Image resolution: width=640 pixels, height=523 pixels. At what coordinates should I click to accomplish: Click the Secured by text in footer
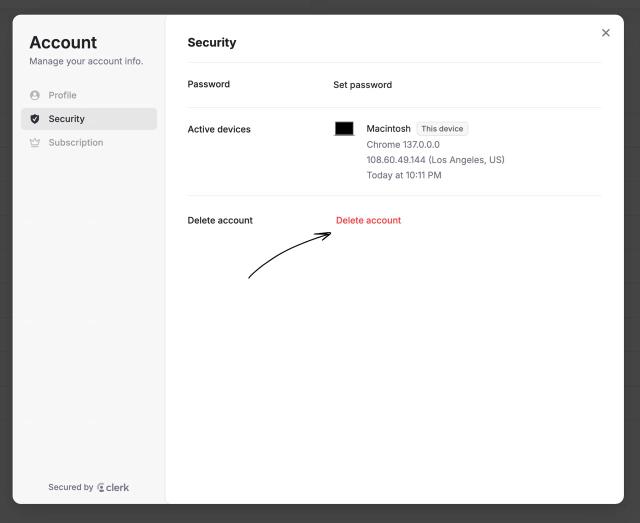[x=71, y=487]
